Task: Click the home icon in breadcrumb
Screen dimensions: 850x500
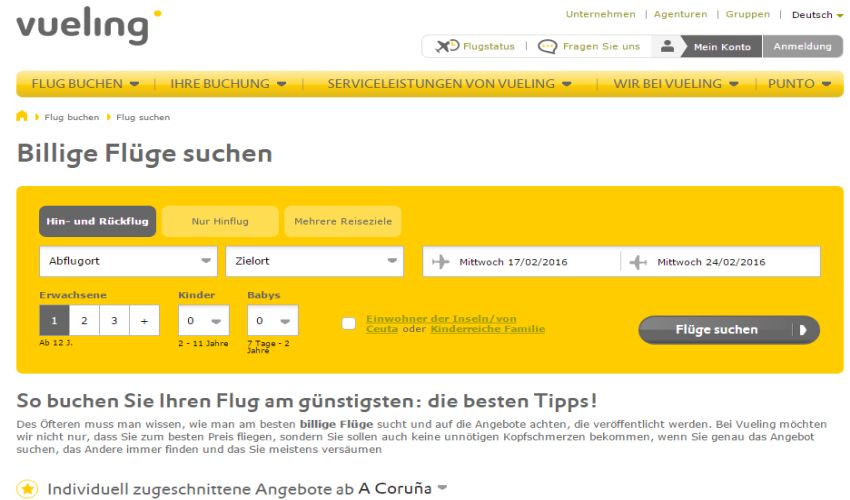Action: [x=22, y=116]
